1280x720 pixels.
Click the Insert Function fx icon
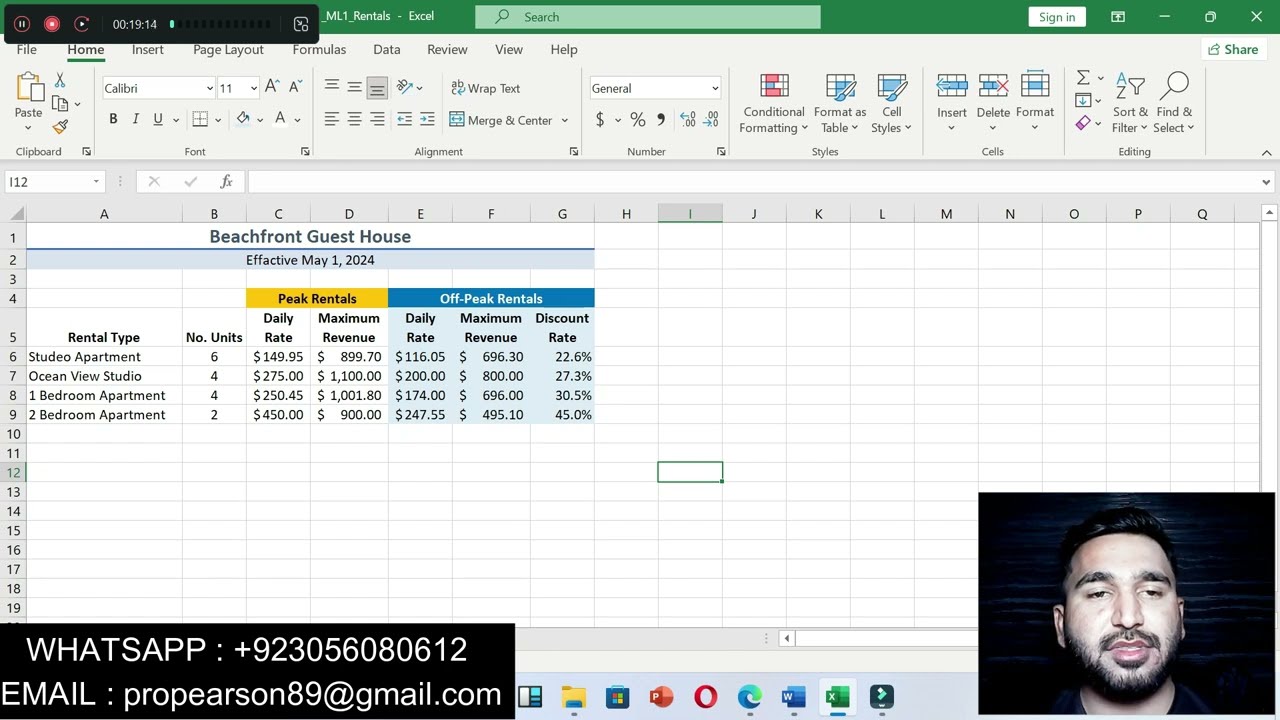pos(227,182)
